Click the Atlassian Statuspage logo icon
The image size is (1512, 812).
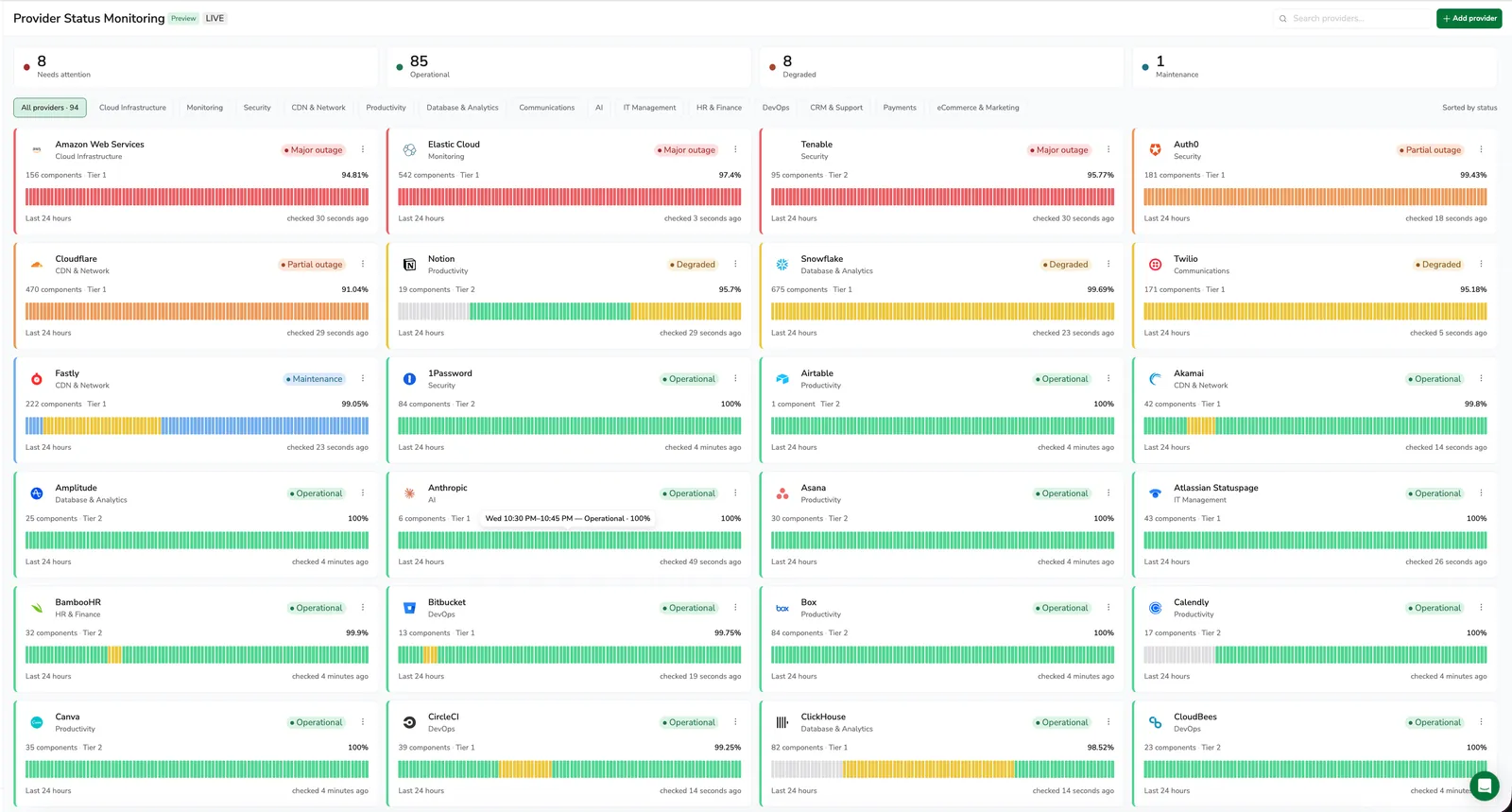coord(1155,493)
